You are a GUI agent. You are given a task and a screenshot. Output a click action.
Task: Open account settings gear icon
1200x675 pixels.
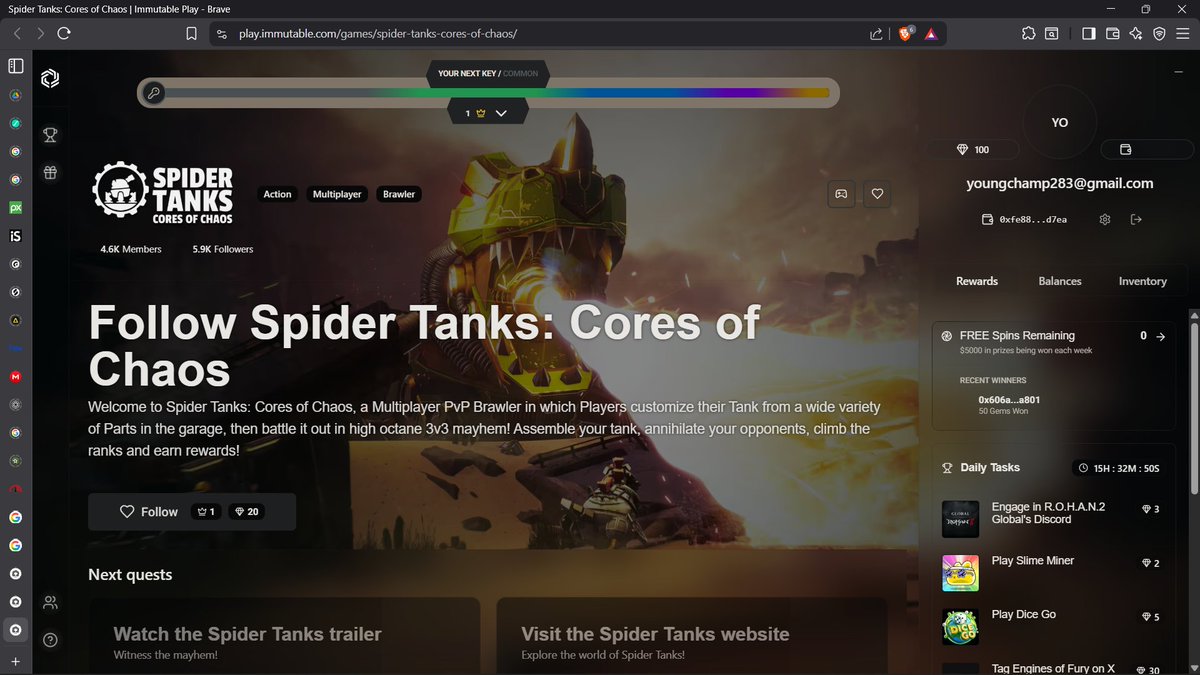(x=1105, y=219)
